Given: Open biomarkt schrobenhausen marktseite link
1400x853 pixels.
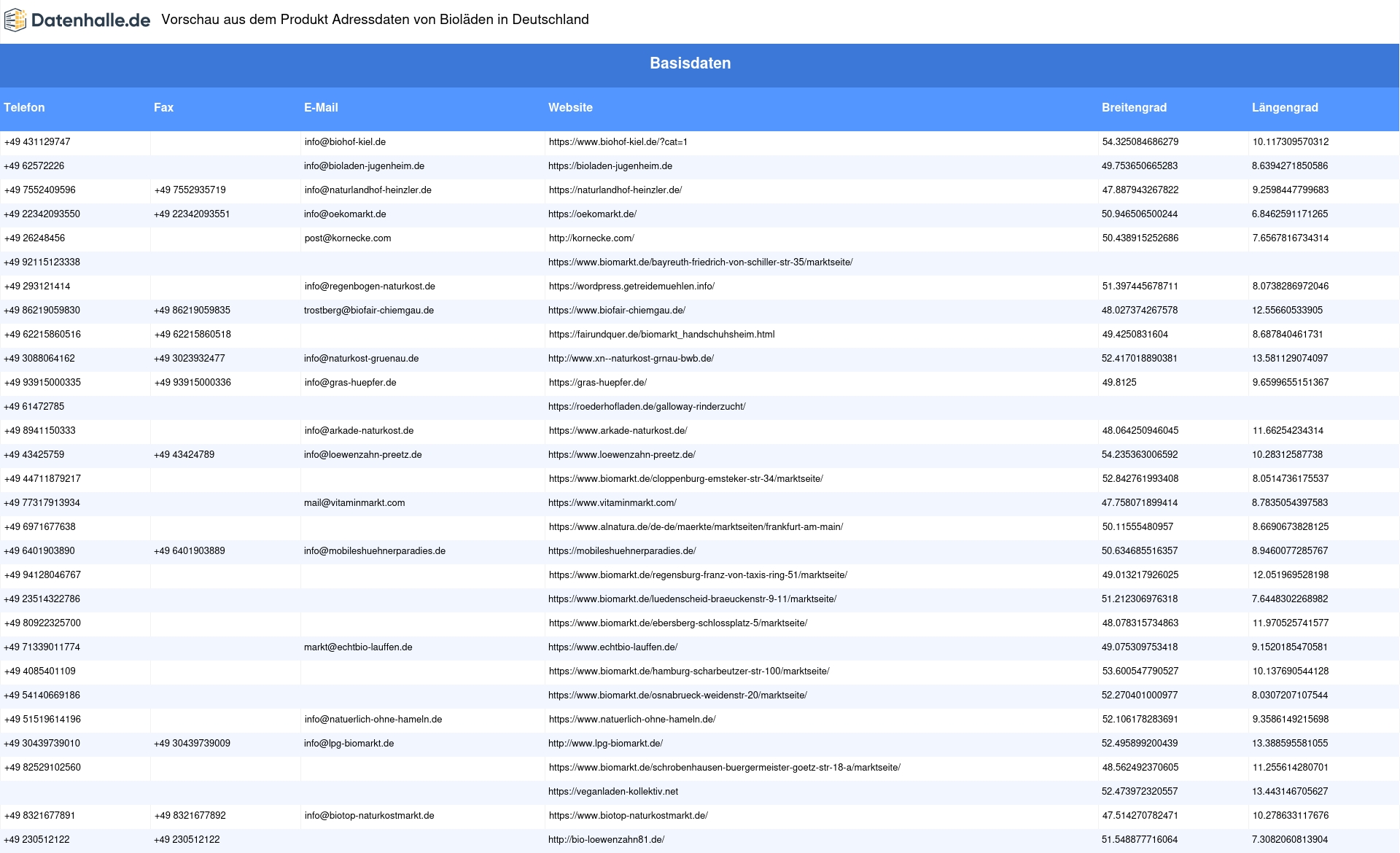Looking at the screenshot, I should click(x=725, y=768).
